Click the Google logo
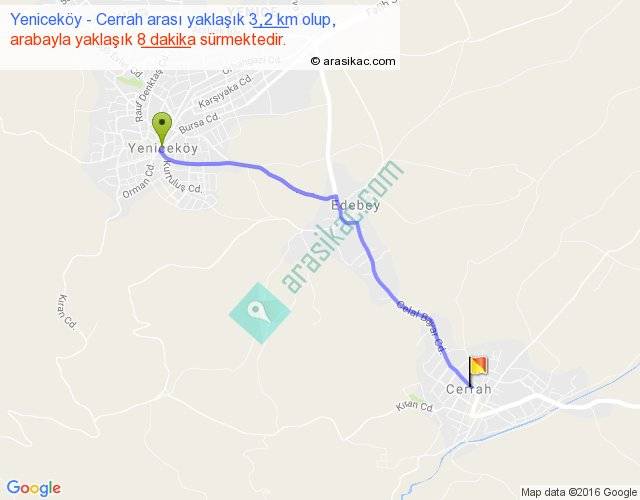The width and height of the screenshot is (640, 500). (x=34, y=488)
